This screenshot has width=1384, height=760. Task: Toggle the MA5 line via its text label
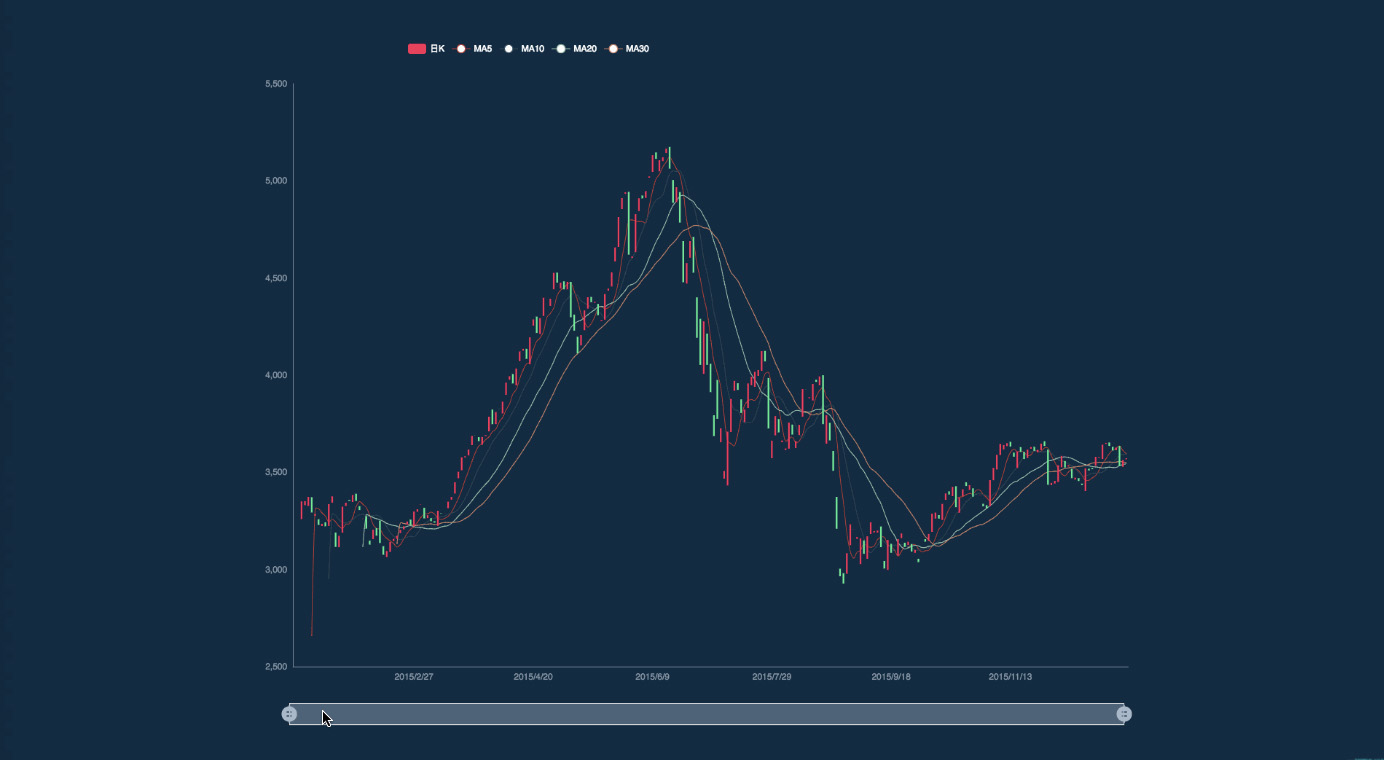coord(483,49)
